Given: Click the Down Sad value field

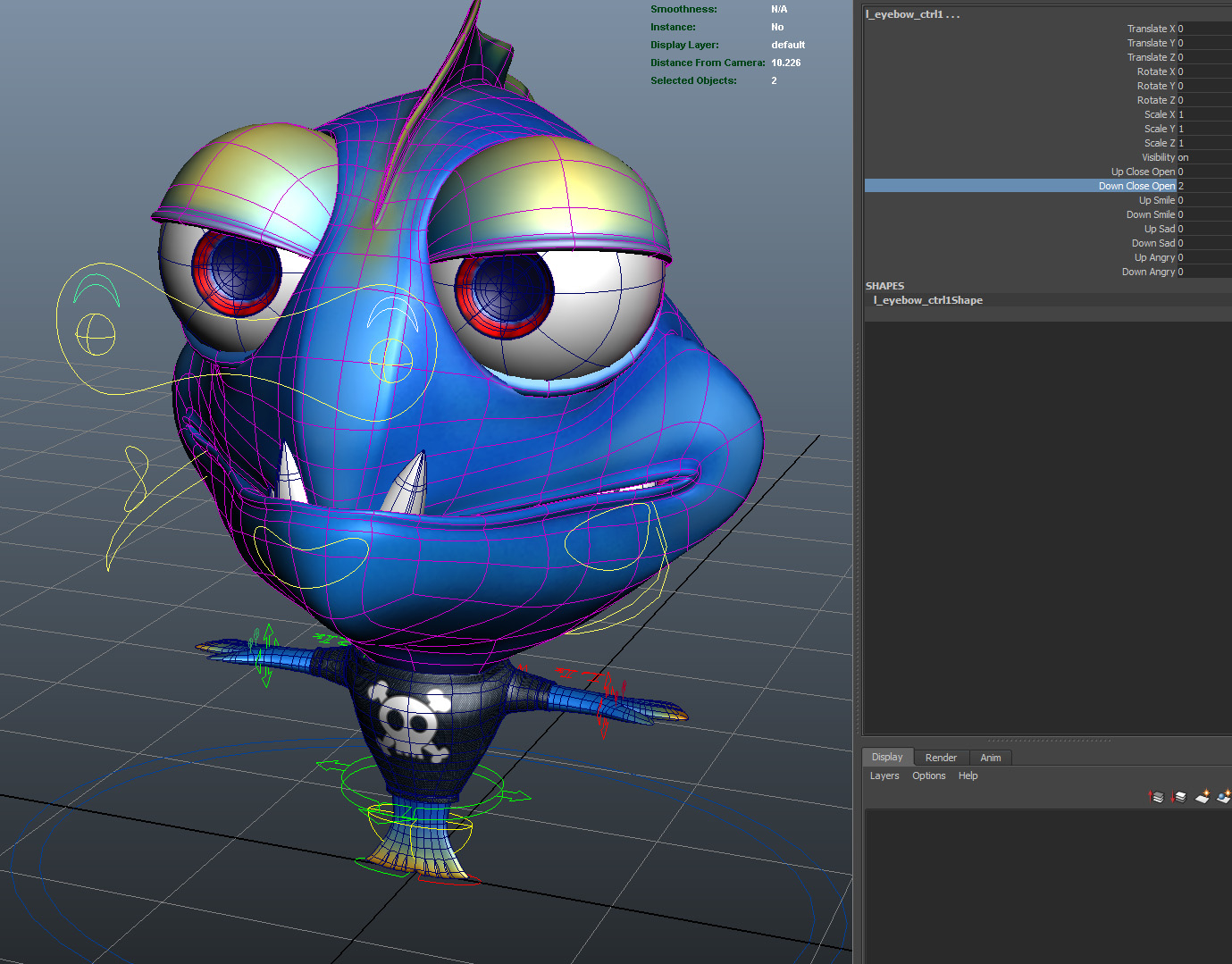Looking at the screenshot, I should click(1203, 243).
